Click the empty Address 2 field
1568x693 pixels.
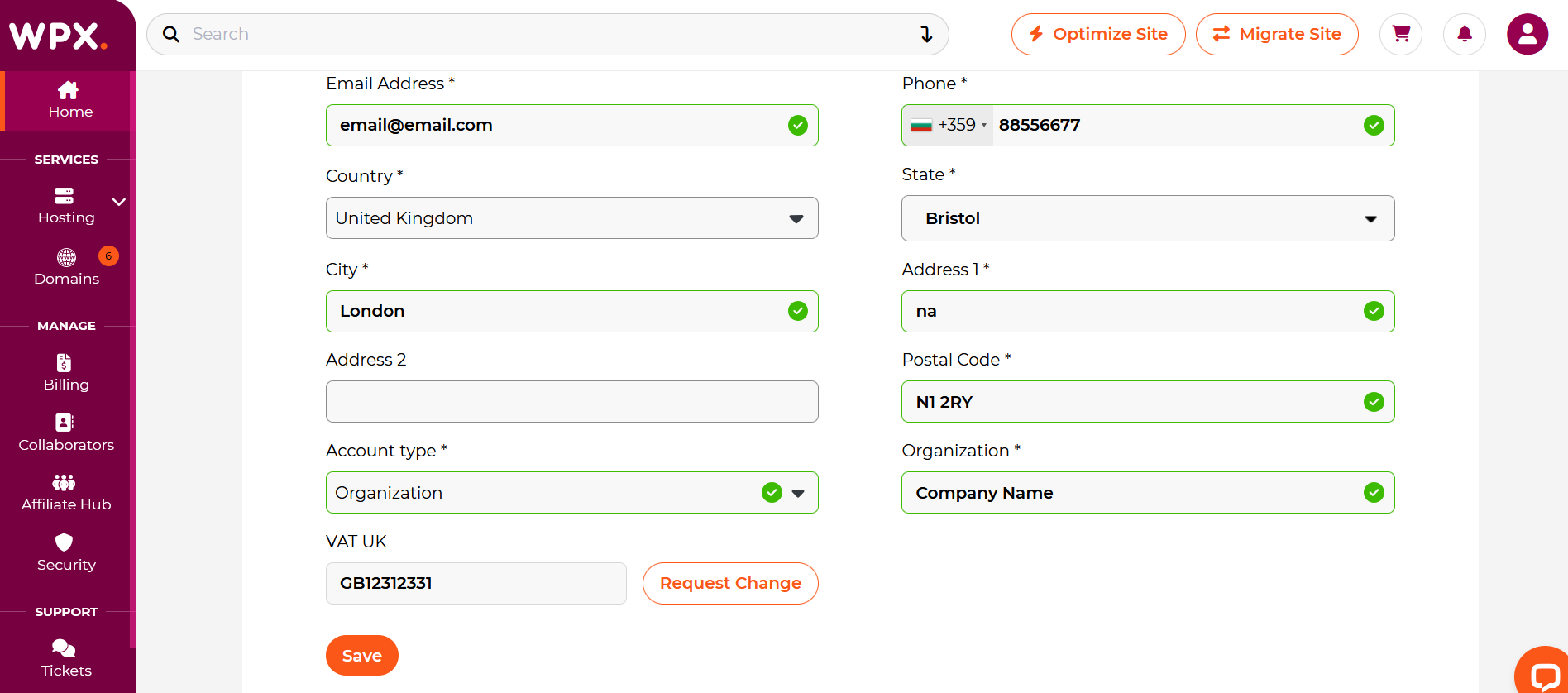[x=571, y=402]
